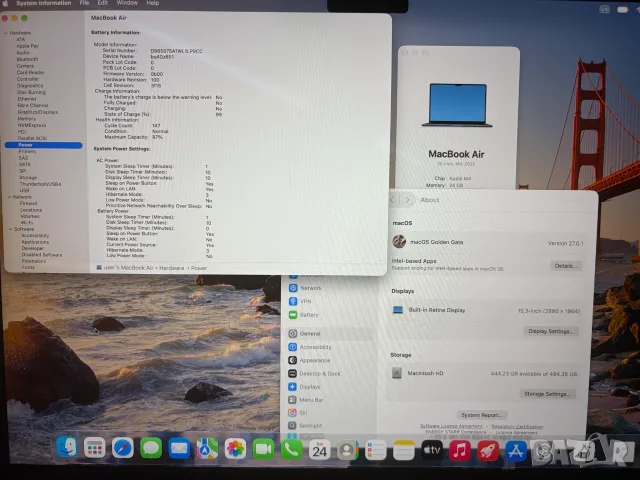Select Bluetooth in Hardware list
Screen dimensions: 640x480
[27, 59]
